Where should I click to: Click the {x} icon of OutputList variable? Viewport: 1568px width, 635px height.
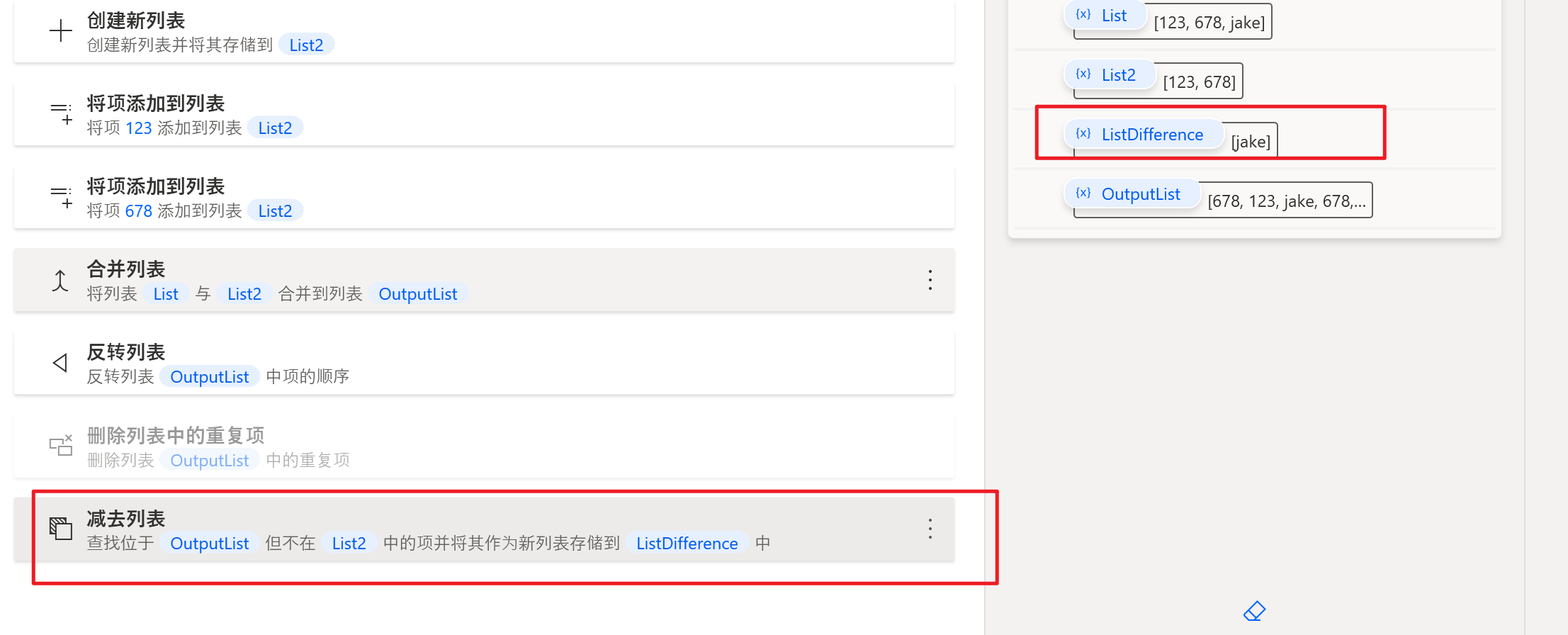(x=1083, y=193)
